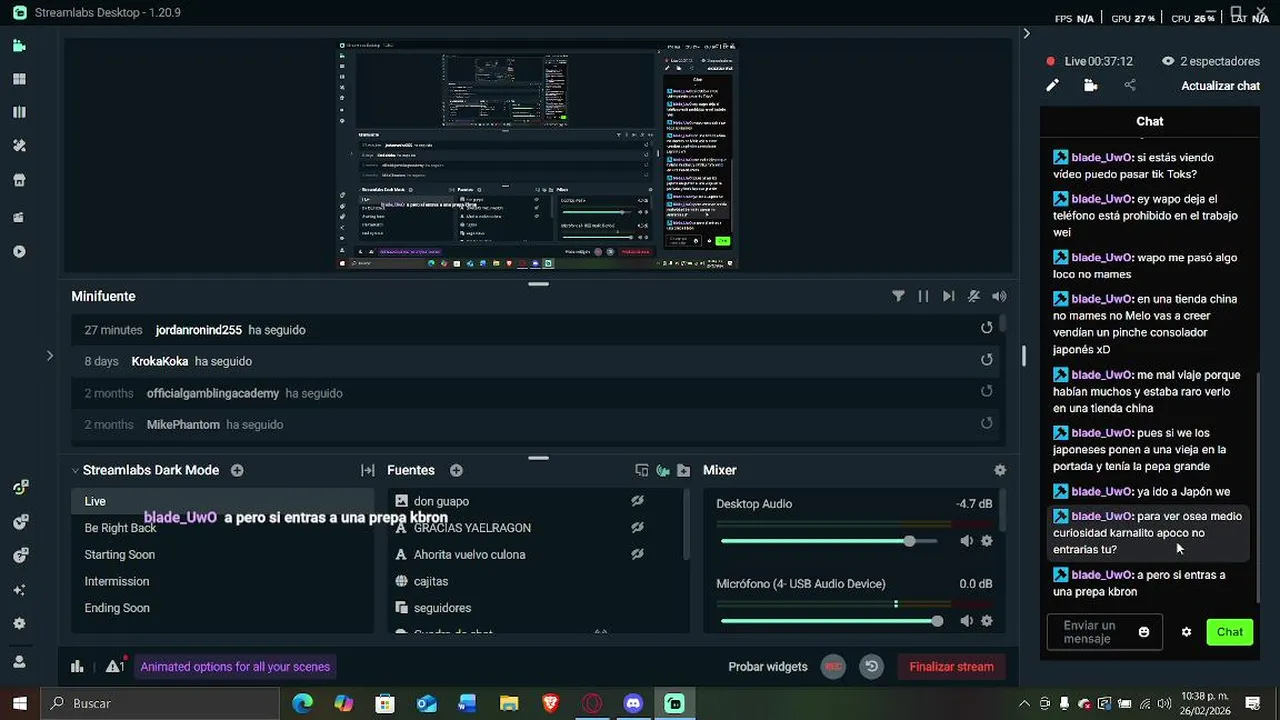Open the sparkle AI icon in sidebar
This screenshot has height=720, width=1280.
point(19,590)
